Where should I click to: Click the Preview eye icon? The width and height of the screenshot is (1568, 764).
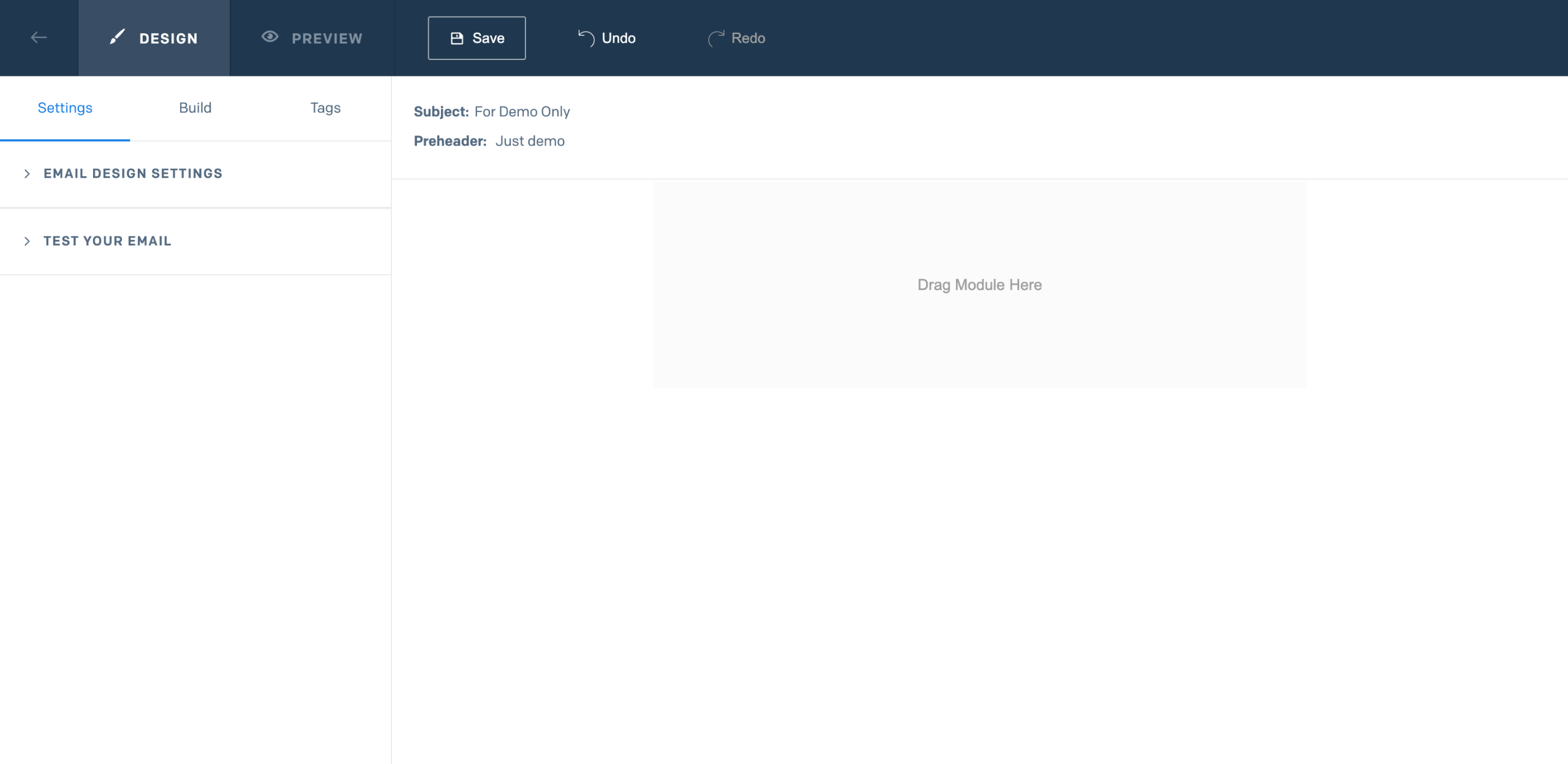[269, 37]
